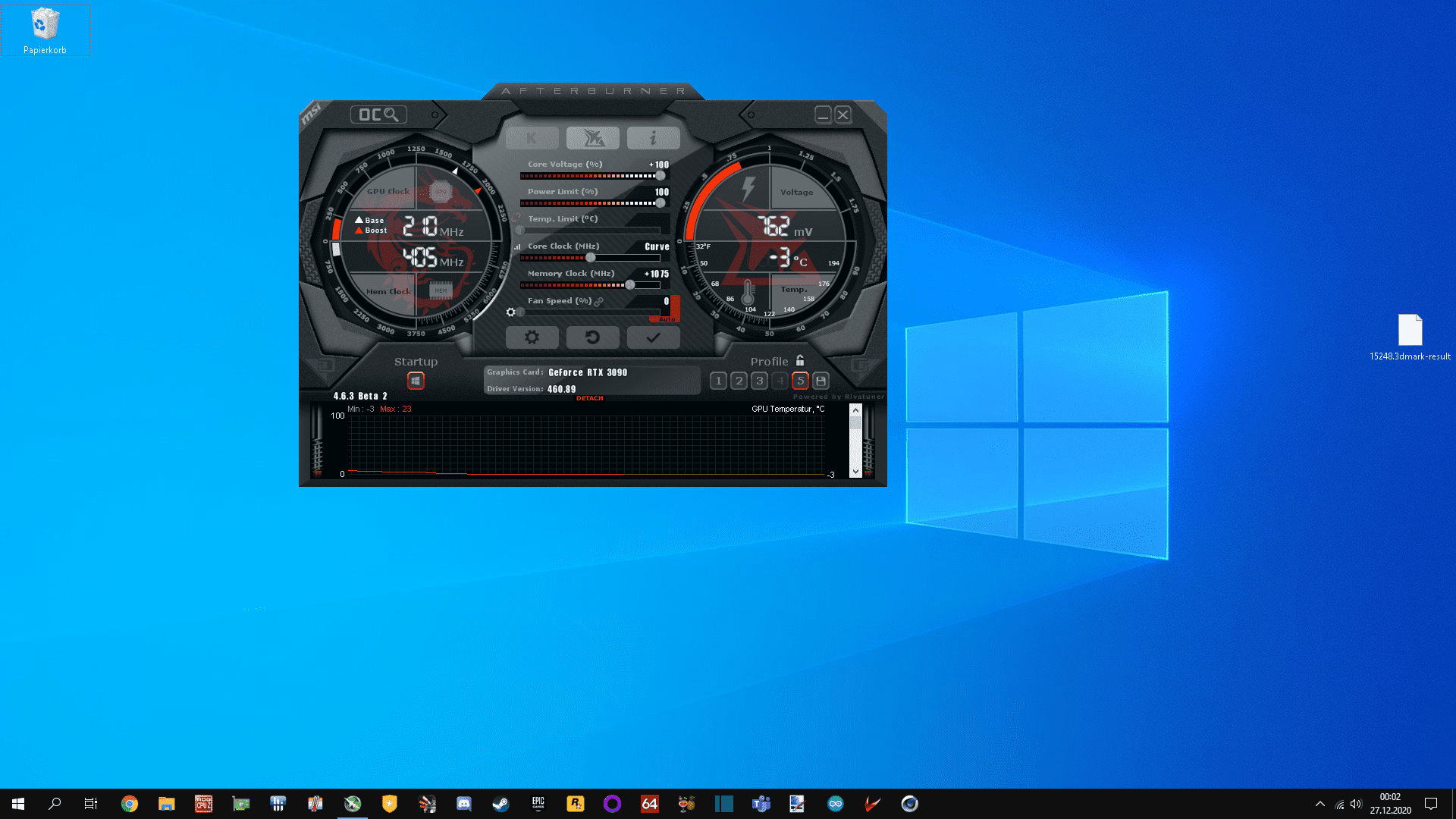The height and width of the screenshot is (819, 1456).
Task: Open voltage-frequency curve editor bars icon
Action: click(x=517, y=246)
